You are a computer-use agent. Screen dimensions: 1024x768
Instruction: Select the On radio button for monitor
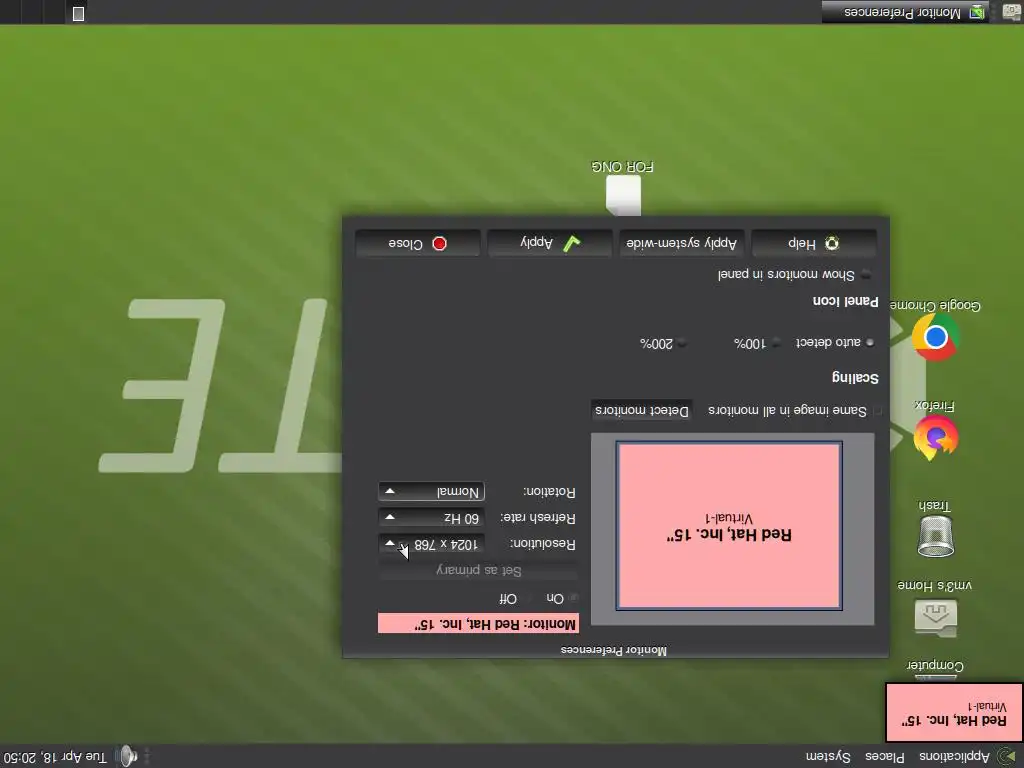click(573, 598)
